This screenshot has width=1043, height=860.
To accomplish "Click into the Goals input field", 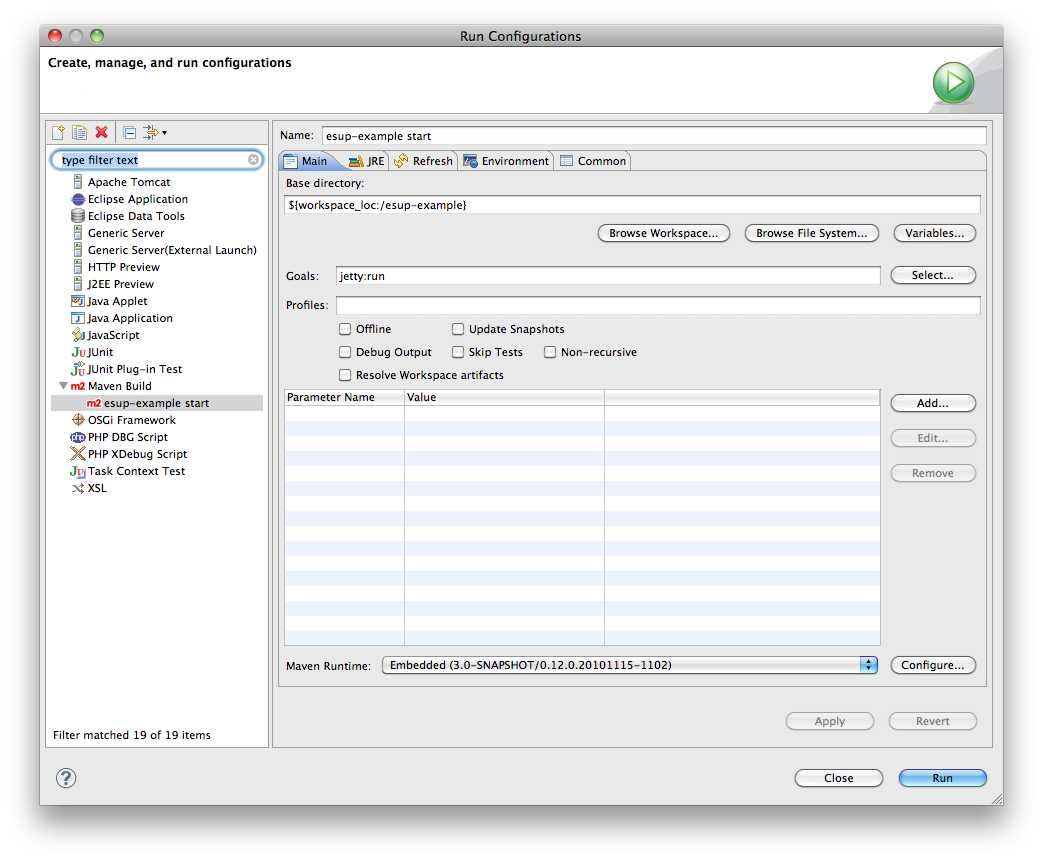I will [x=608, y=275].
